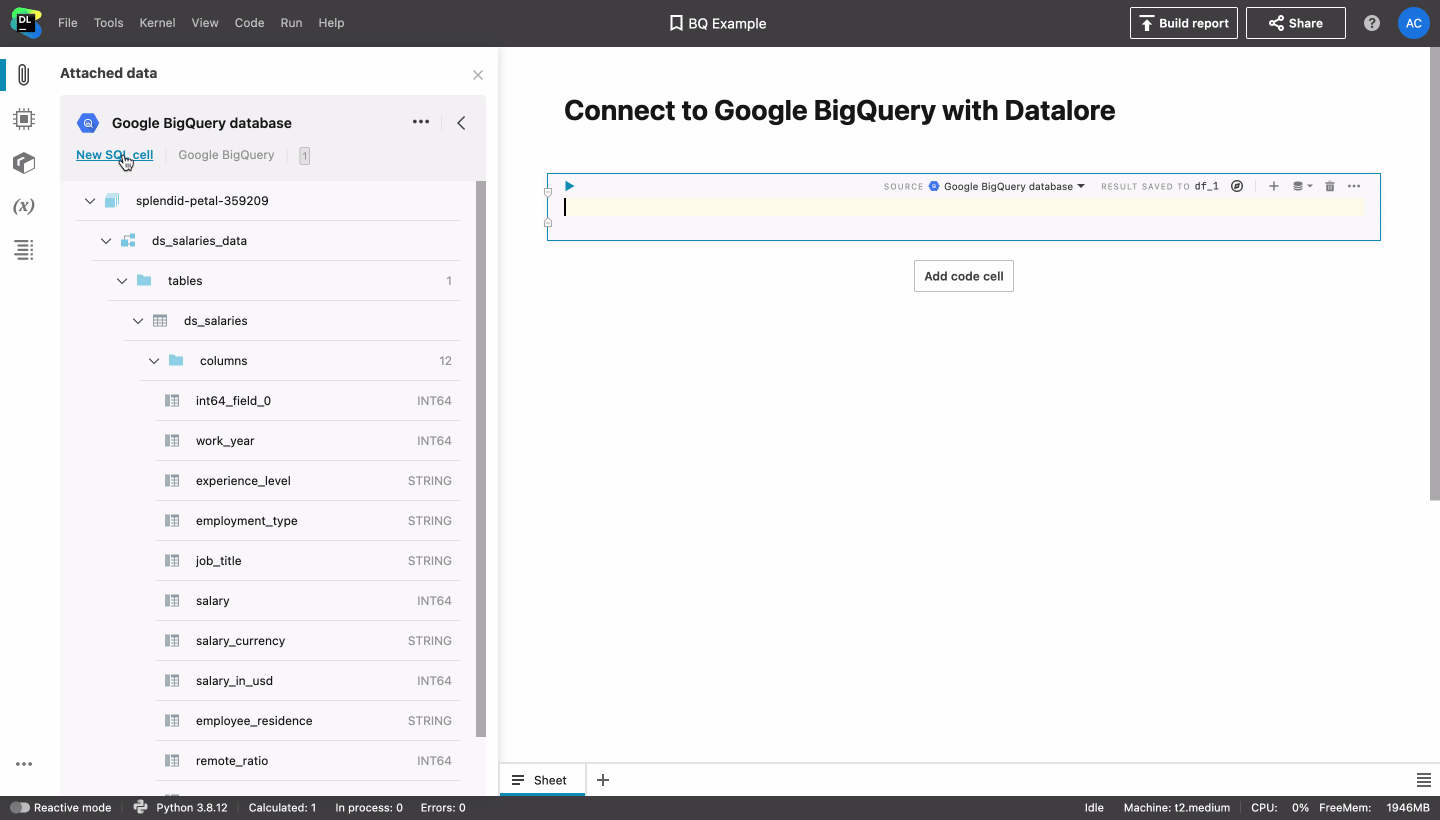Click the Build report button
Viewport: 1440px width, 820px height.
[1183, 23]
